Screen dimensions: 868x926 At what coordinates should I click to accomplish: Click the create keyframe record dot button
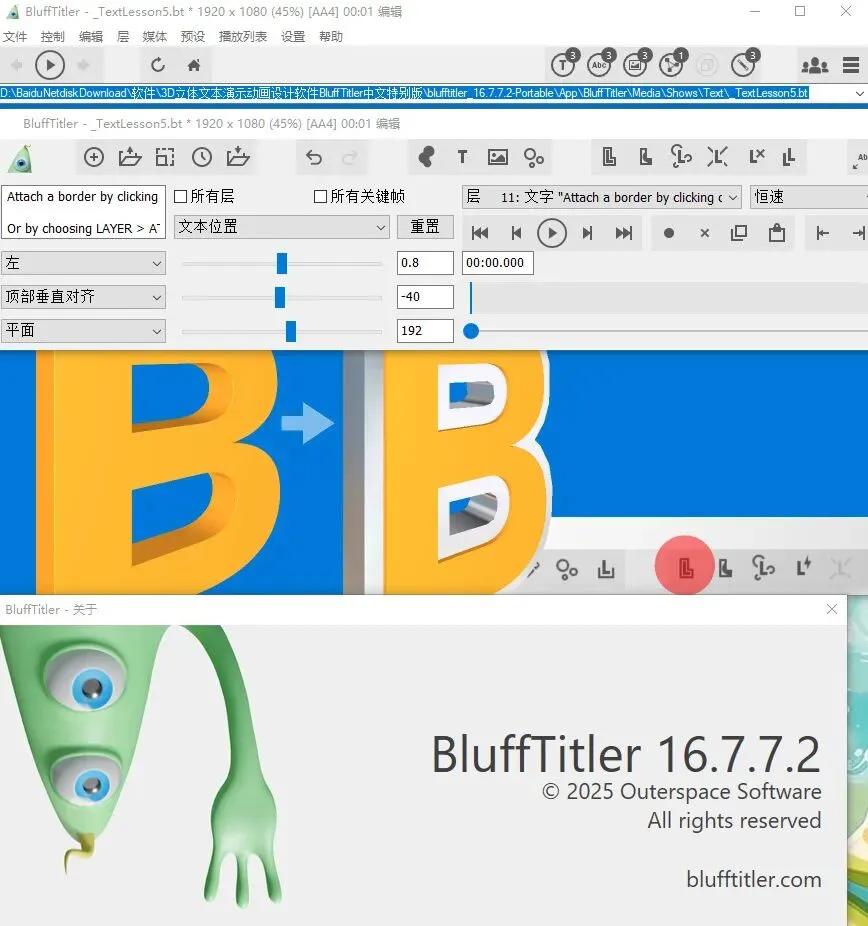[x=668, y=233]
